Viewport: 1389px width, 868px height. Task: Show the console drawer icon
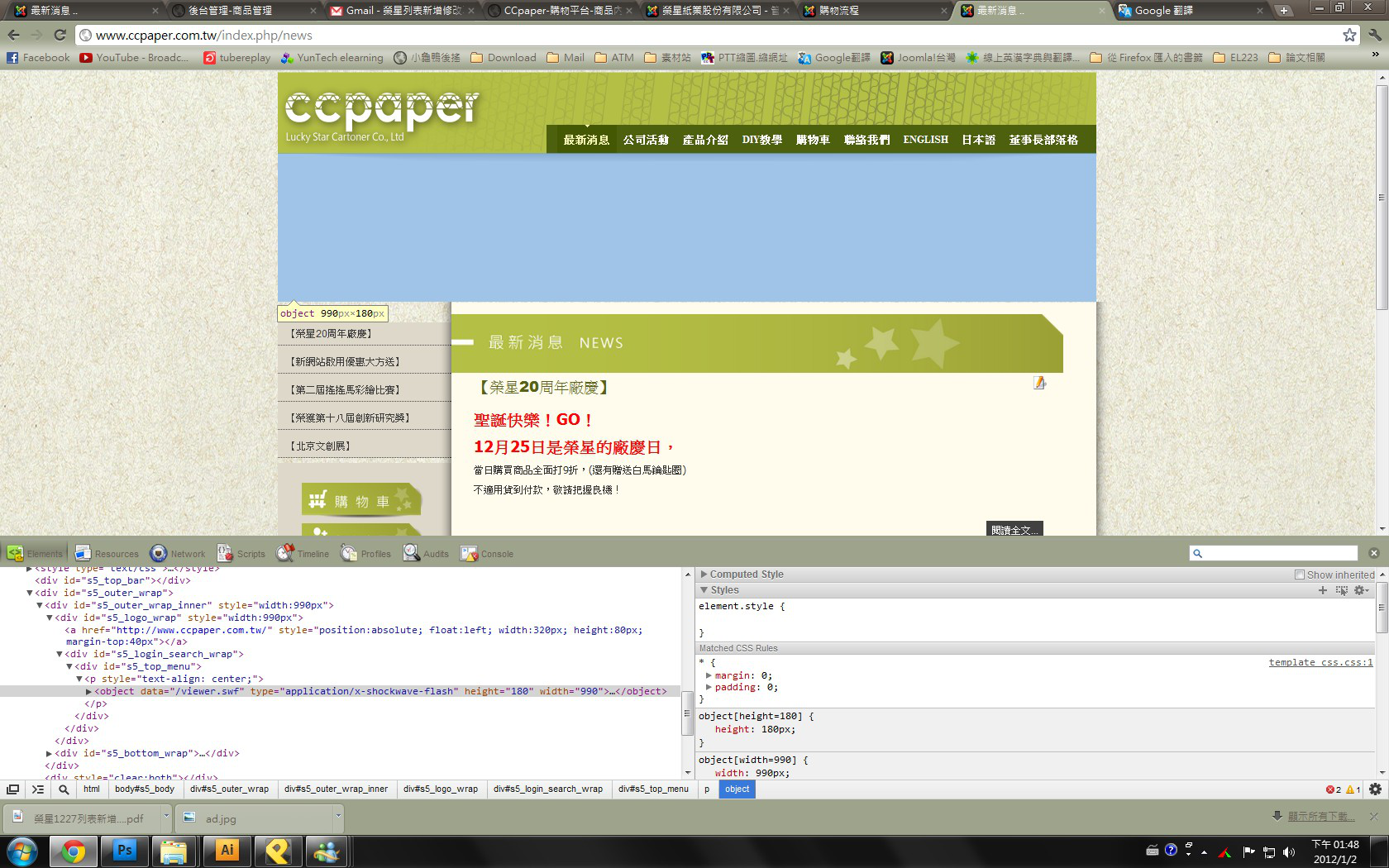pyautogui.click(x=38, y=789)
